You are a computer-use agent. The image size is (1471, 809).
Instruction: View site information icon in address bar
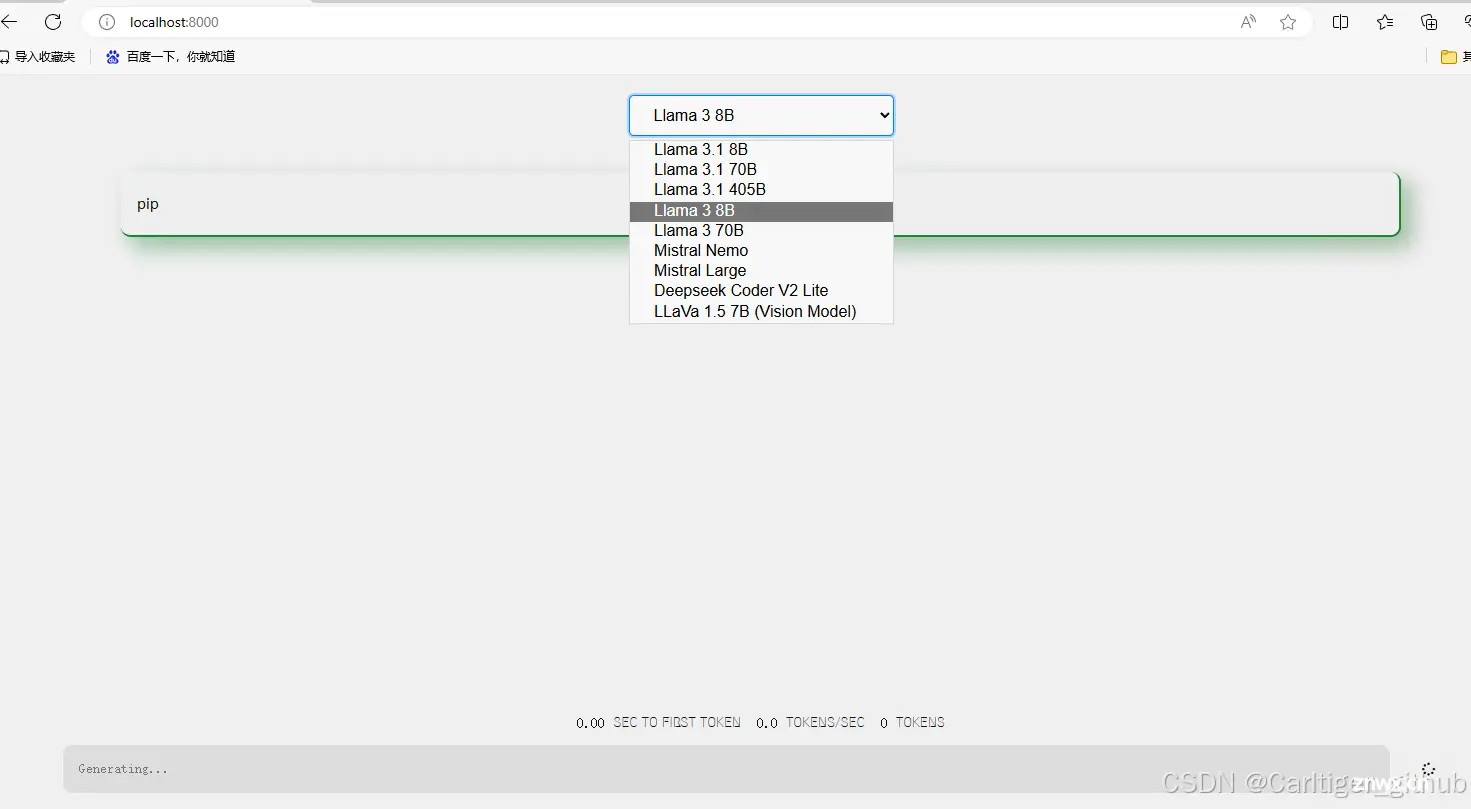pos(107,22)
